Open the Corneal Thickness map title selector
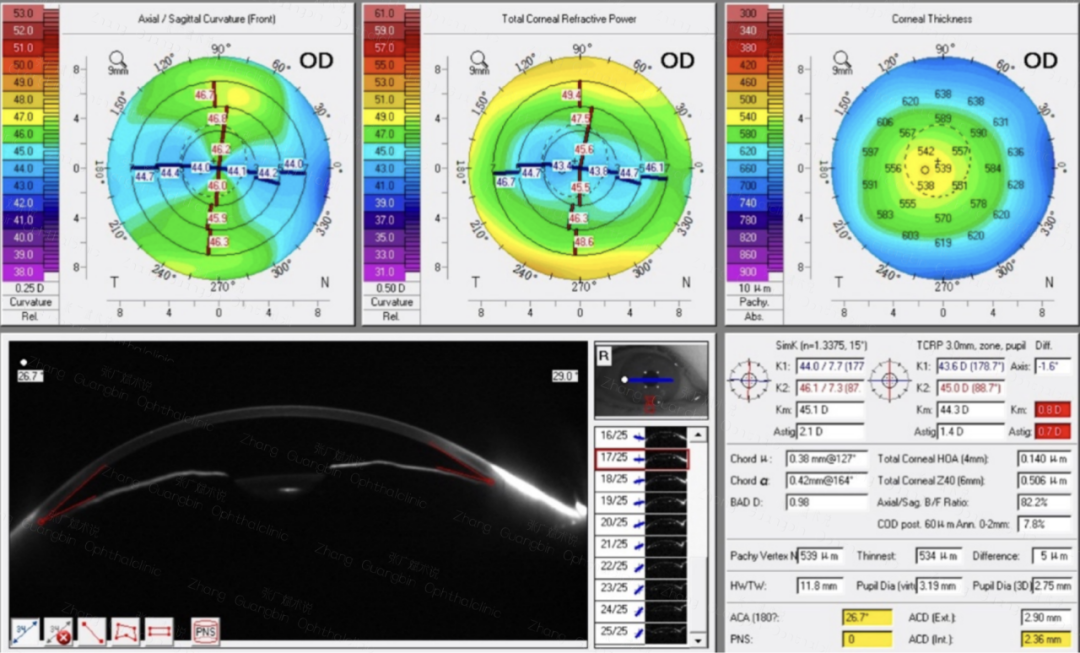Viewport: 1080px width, 653px height. [931, 18]
